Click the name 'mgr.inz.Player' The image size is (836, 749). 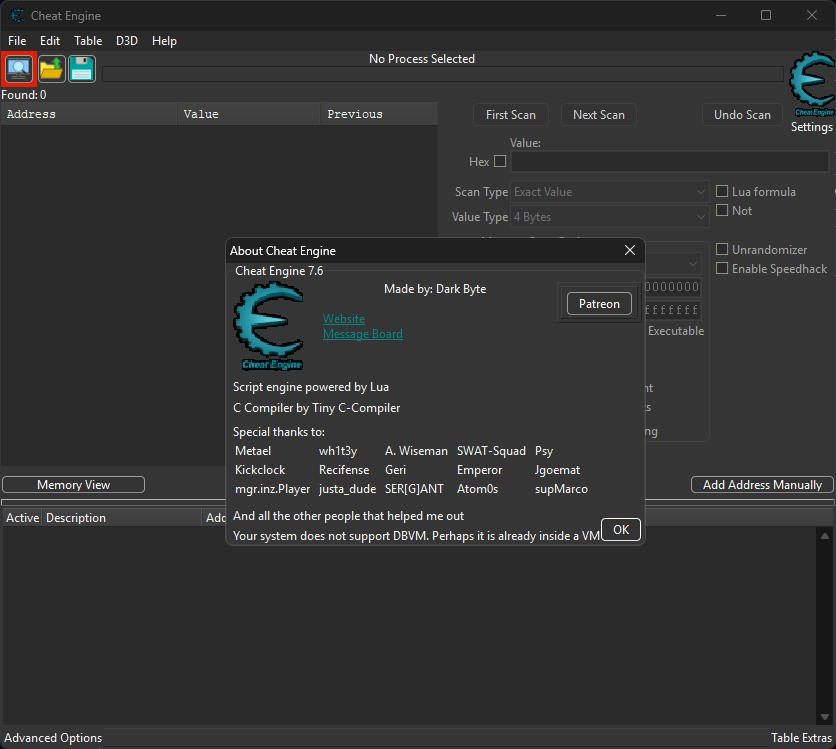click(272, 489)
